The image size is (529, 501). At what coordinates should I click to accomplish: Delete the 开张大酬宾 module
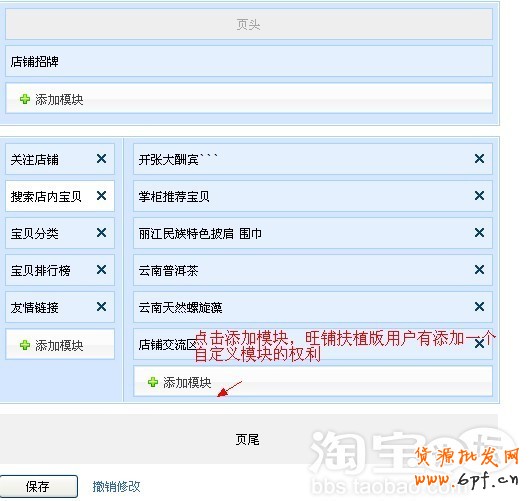pyautogui.click(x=479, y=159)
